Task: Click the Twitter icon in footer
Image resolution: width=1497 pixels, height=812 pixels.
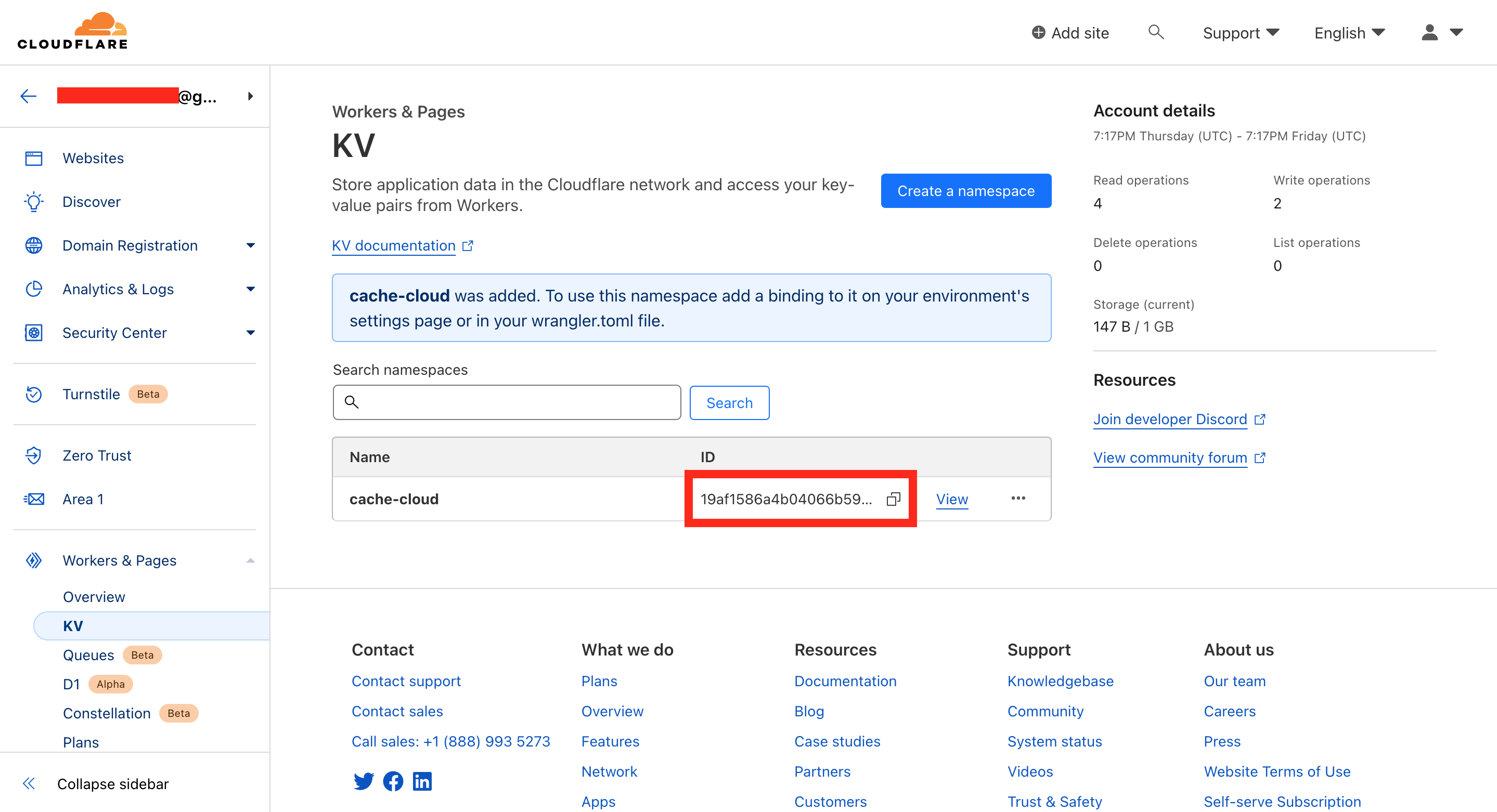Action: (364, 781)
